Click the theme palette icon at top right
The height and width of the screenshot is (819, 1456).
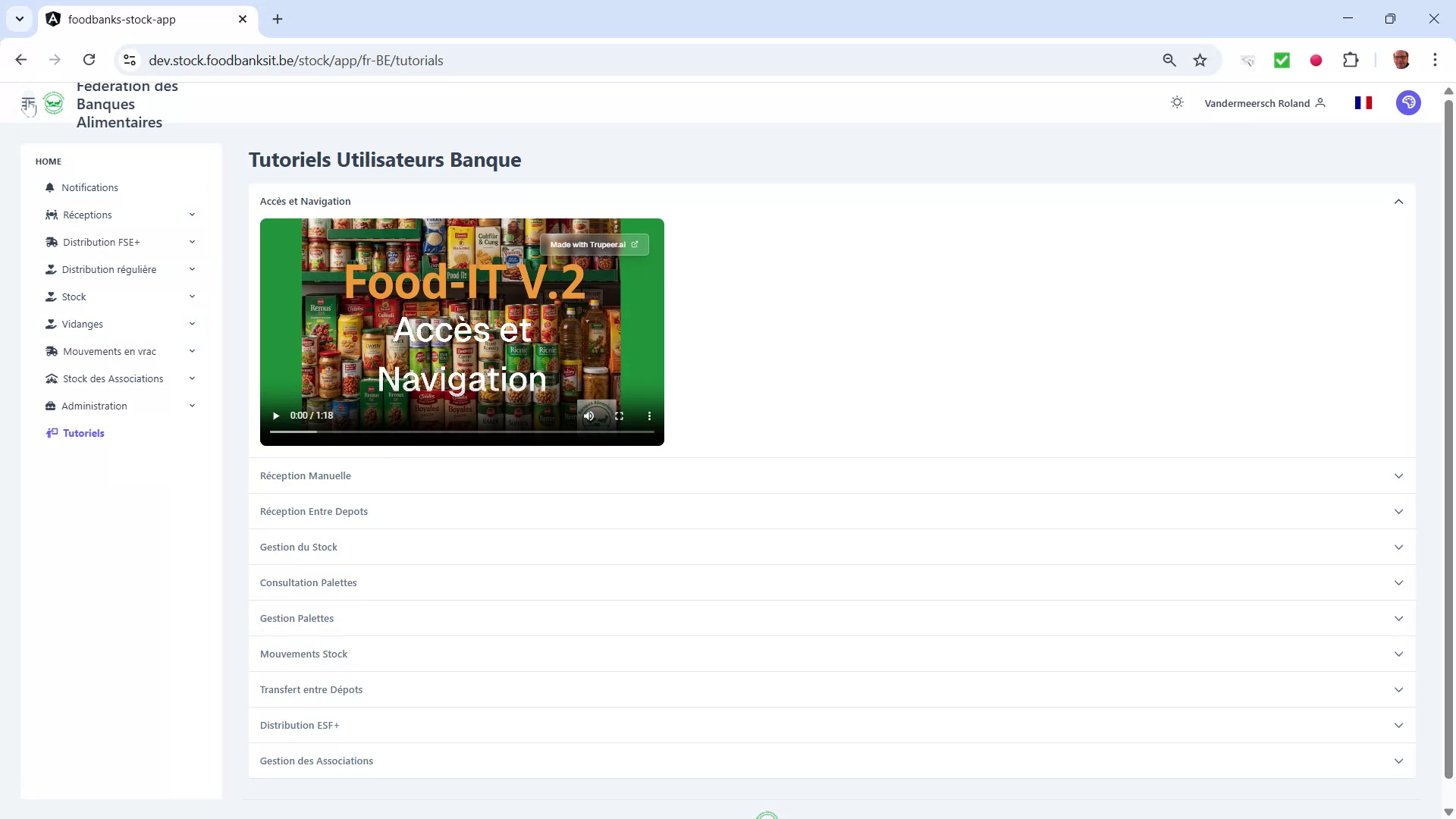pos(1408,102)
